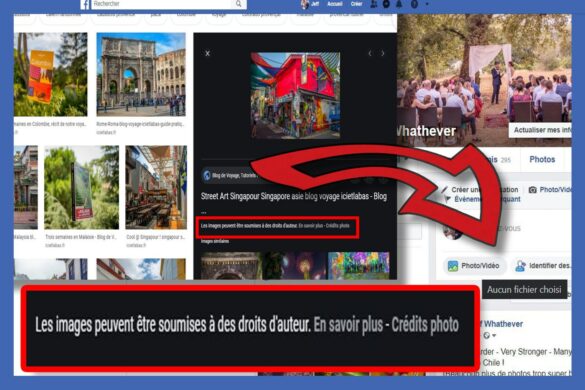Click Actualiser mes infos button on cover

(x=540, y=130)
